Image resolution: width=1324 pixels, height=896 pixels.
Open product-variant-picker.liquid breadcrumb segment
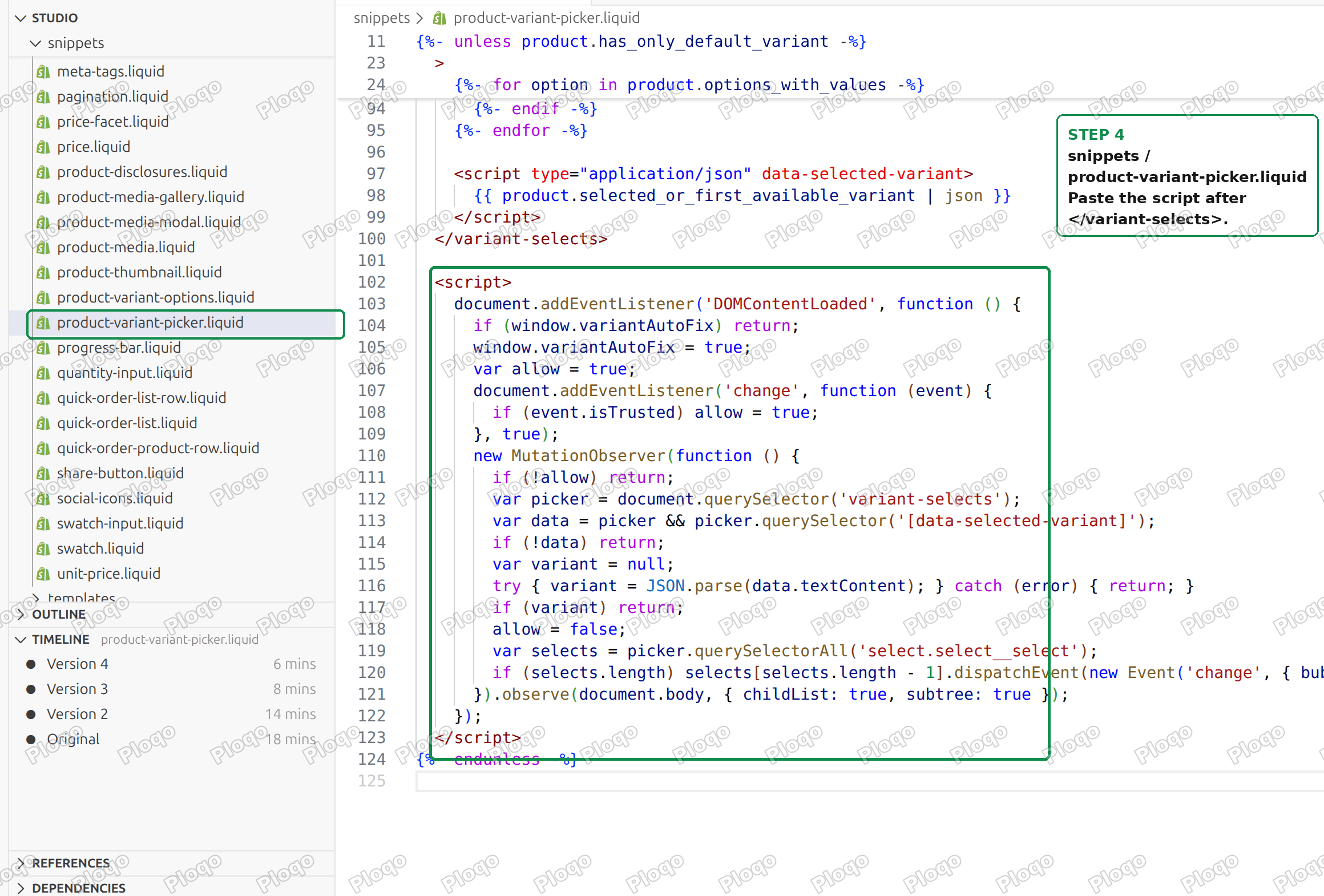pos(547,18)
